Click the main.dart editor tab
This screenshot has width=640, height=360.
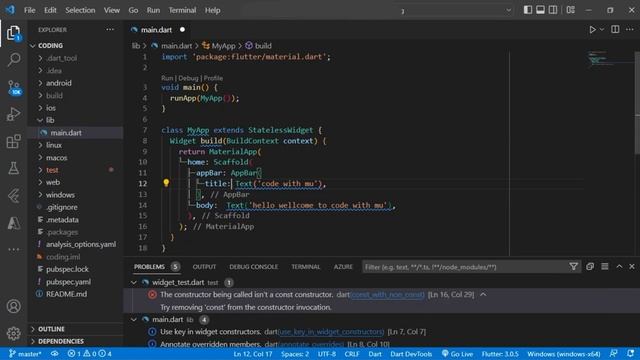pos(156,29)
